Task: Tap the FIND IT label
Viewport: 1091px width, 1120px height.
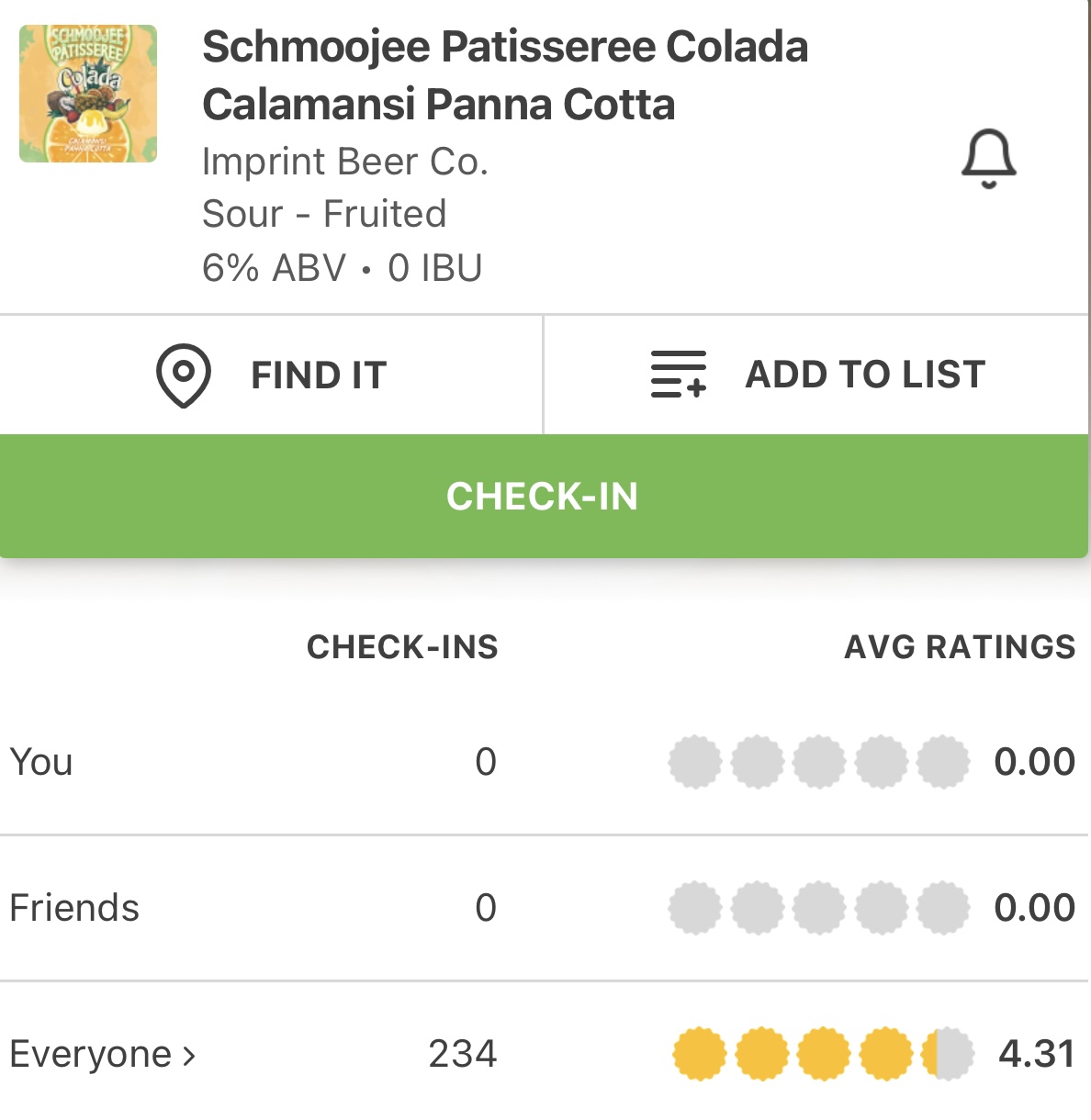Action: point(319,375)
